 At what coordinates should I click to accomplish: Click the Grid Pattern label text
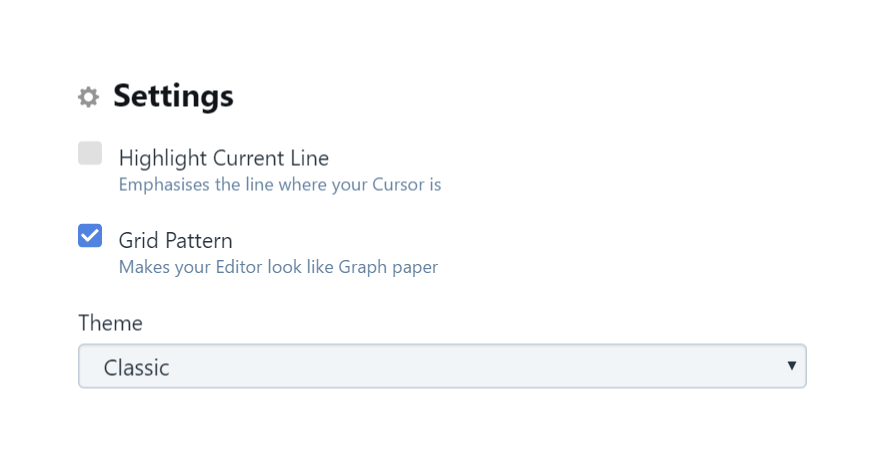[x=175, y=241]
